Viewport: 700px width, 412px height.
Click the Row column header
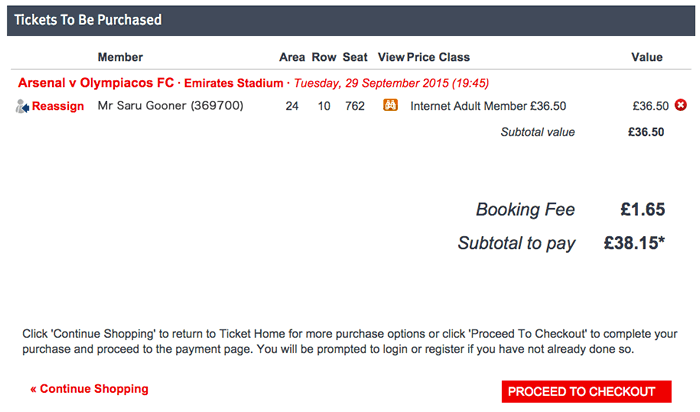pyautogui.click(x=324, y=57)
